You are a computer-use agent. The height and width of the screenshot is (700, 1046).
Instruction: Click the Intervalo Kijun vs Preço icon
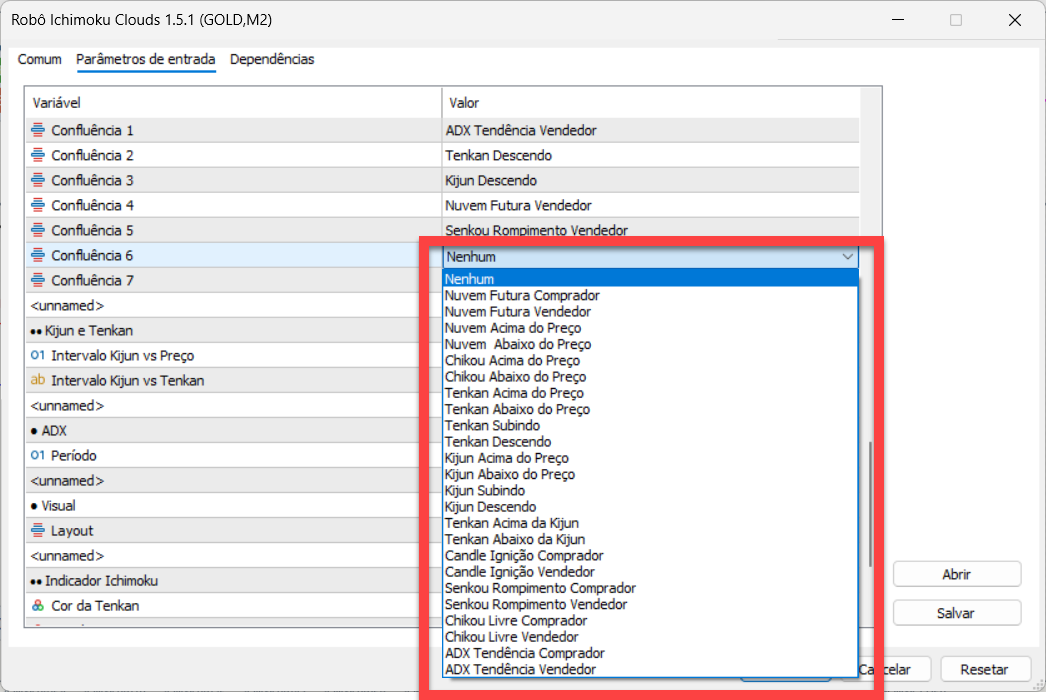click(38, 355)
